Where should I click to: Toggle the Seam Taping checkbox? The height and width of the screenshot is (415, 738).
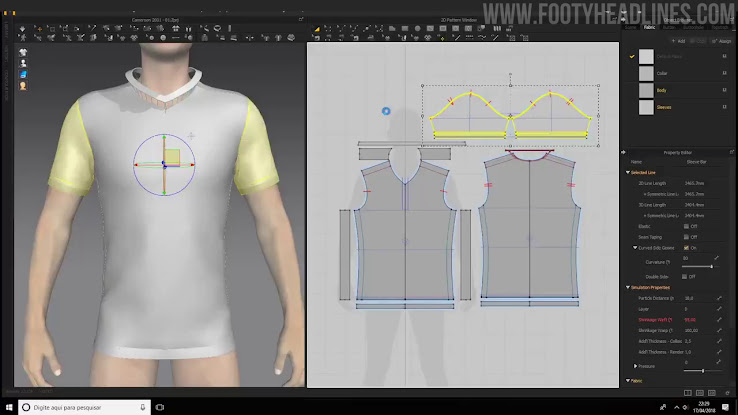[x=686, y=237]
